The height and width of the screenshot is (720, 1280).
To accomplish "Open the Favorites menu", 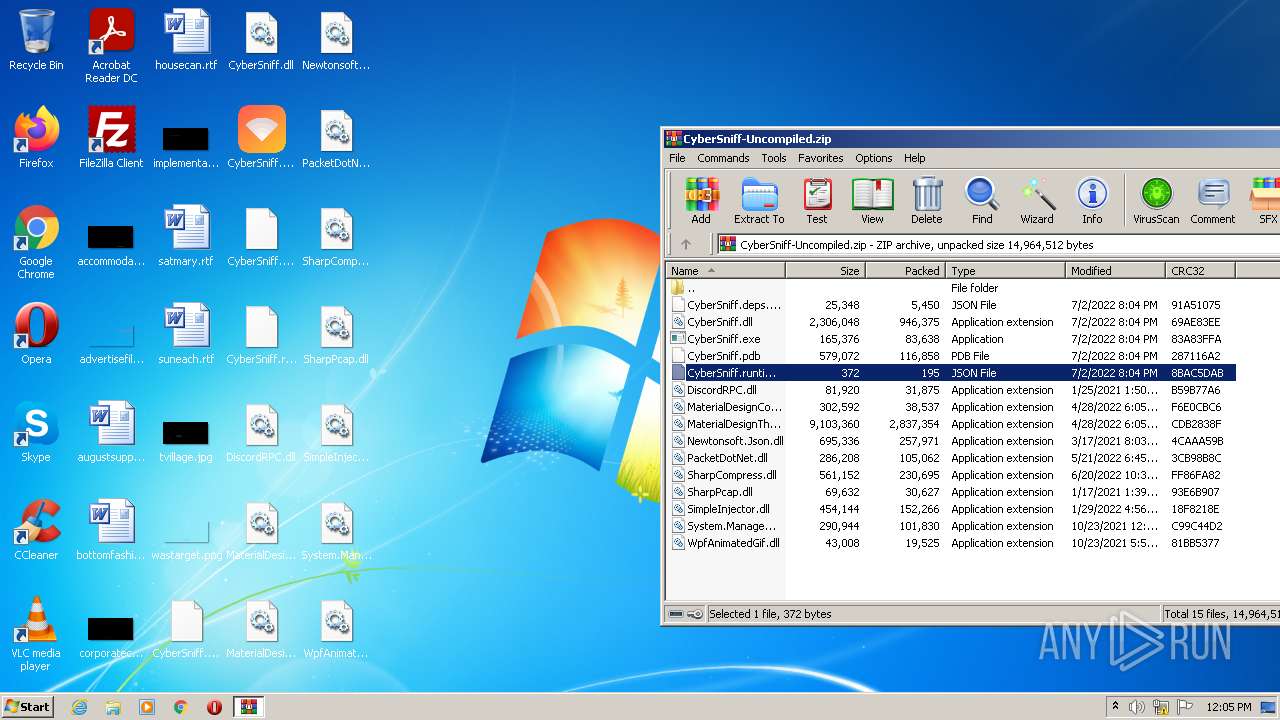I will pos(820,158).
